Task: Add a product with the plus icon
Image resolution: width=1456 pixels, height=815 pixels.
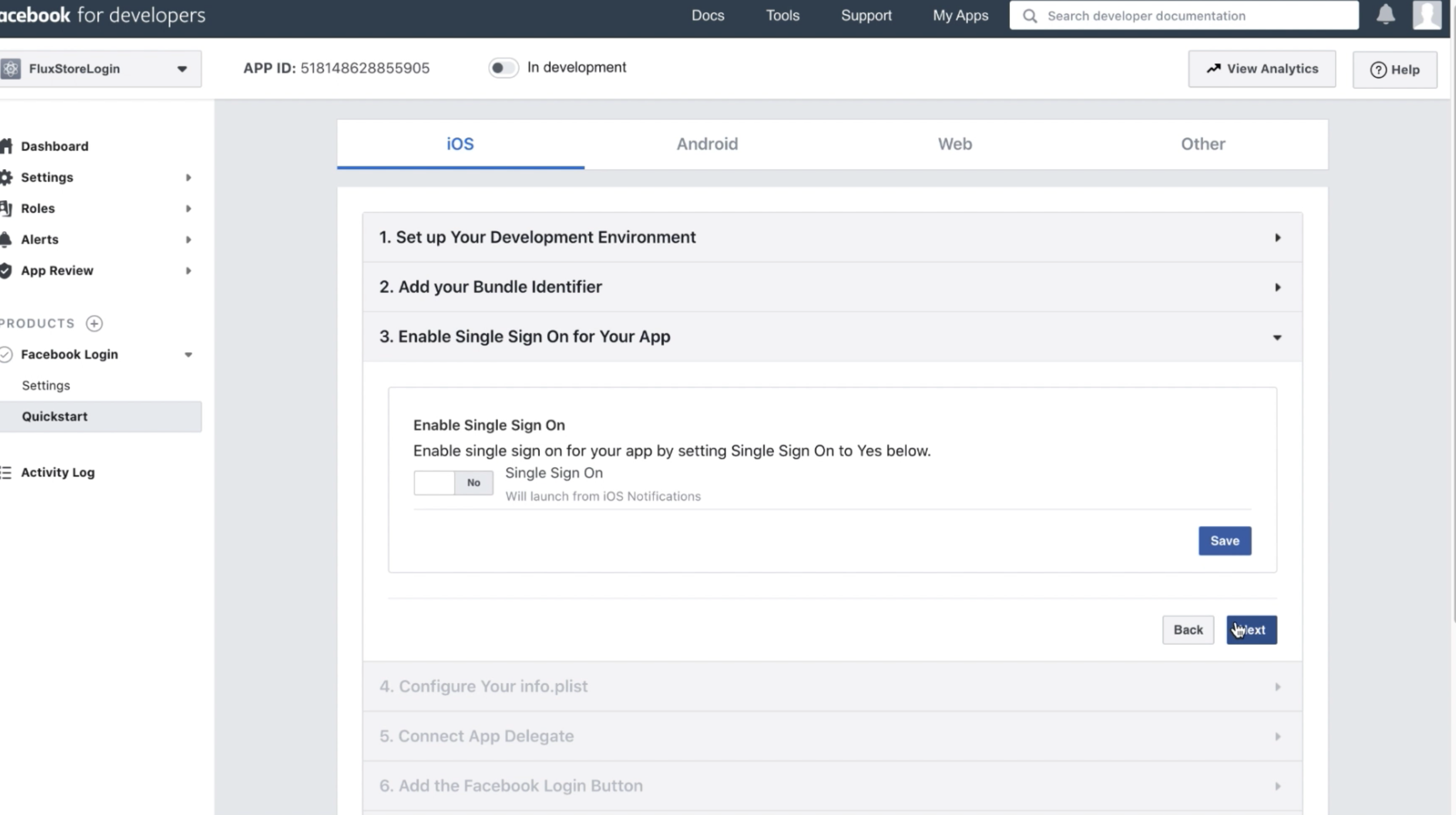Action: pos(95,323)
